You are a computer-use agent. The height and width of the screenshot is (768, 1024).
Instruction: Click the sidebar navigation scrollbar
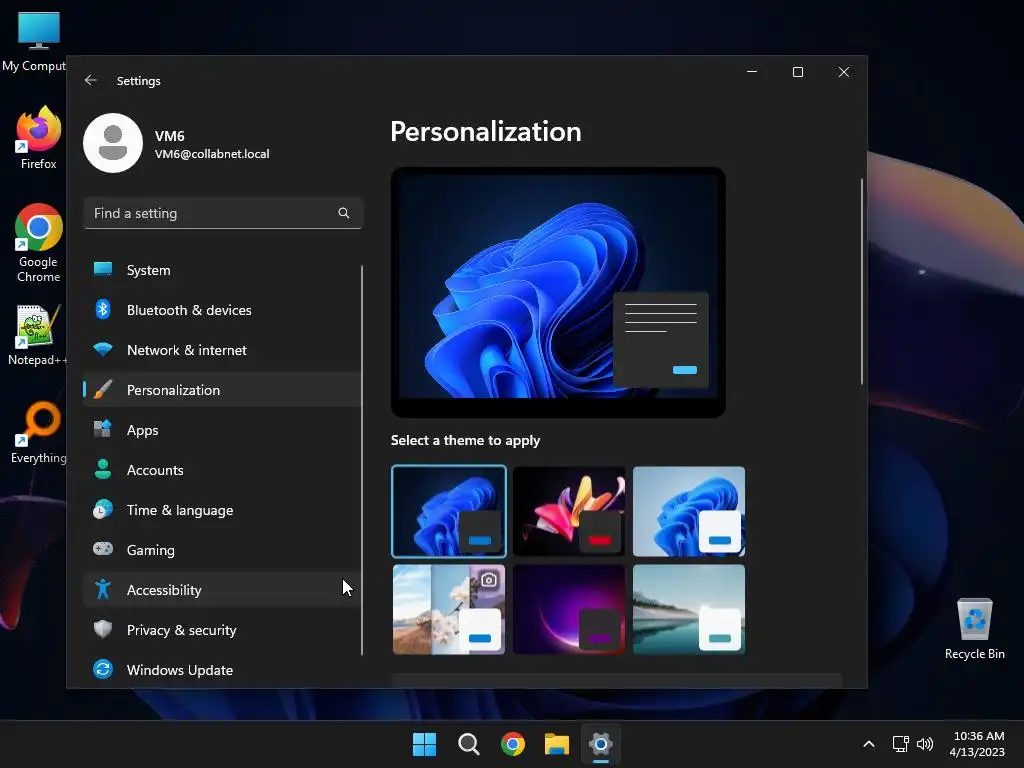point(362,460)
